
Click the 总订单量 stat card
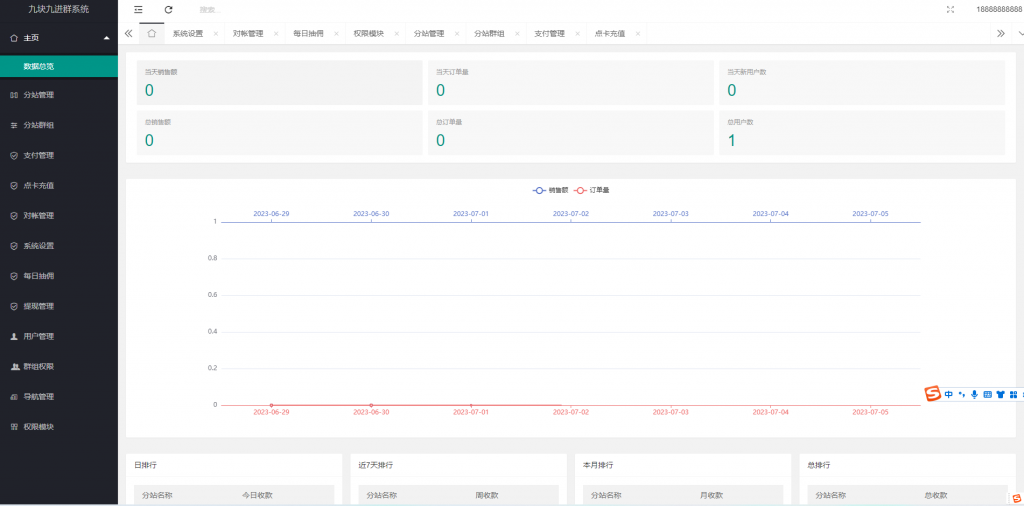point(571,133)
